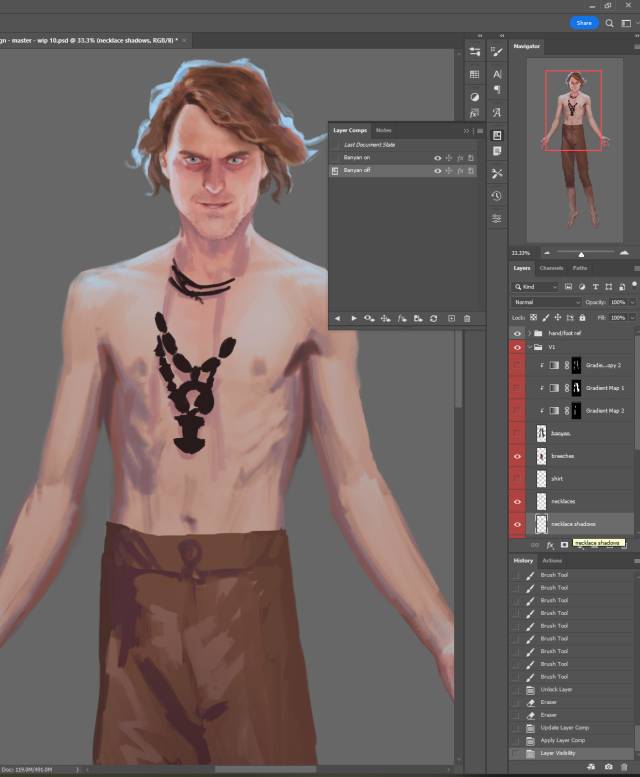Apply the next layer comp with forward arrow
Image resolution: width=640 pixels, height=777 pixels.
353,318
